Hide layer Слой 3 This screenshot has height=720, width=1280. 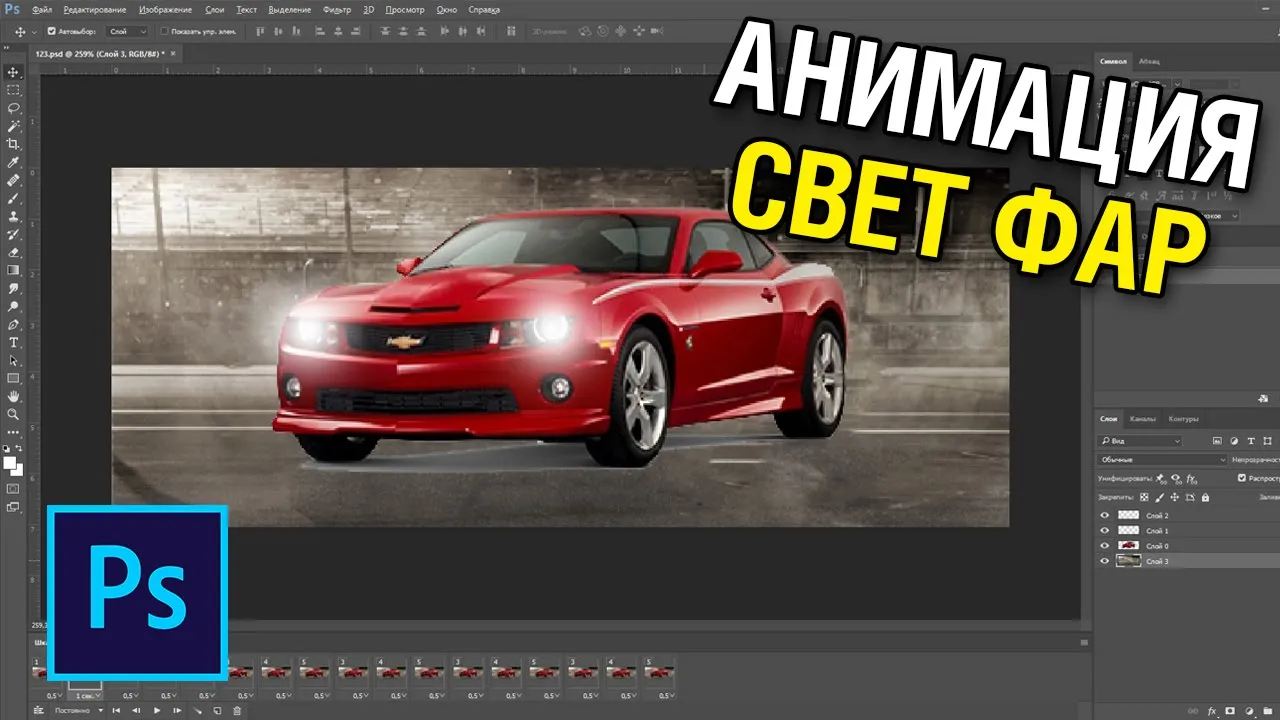click(x=1105, y=561)
